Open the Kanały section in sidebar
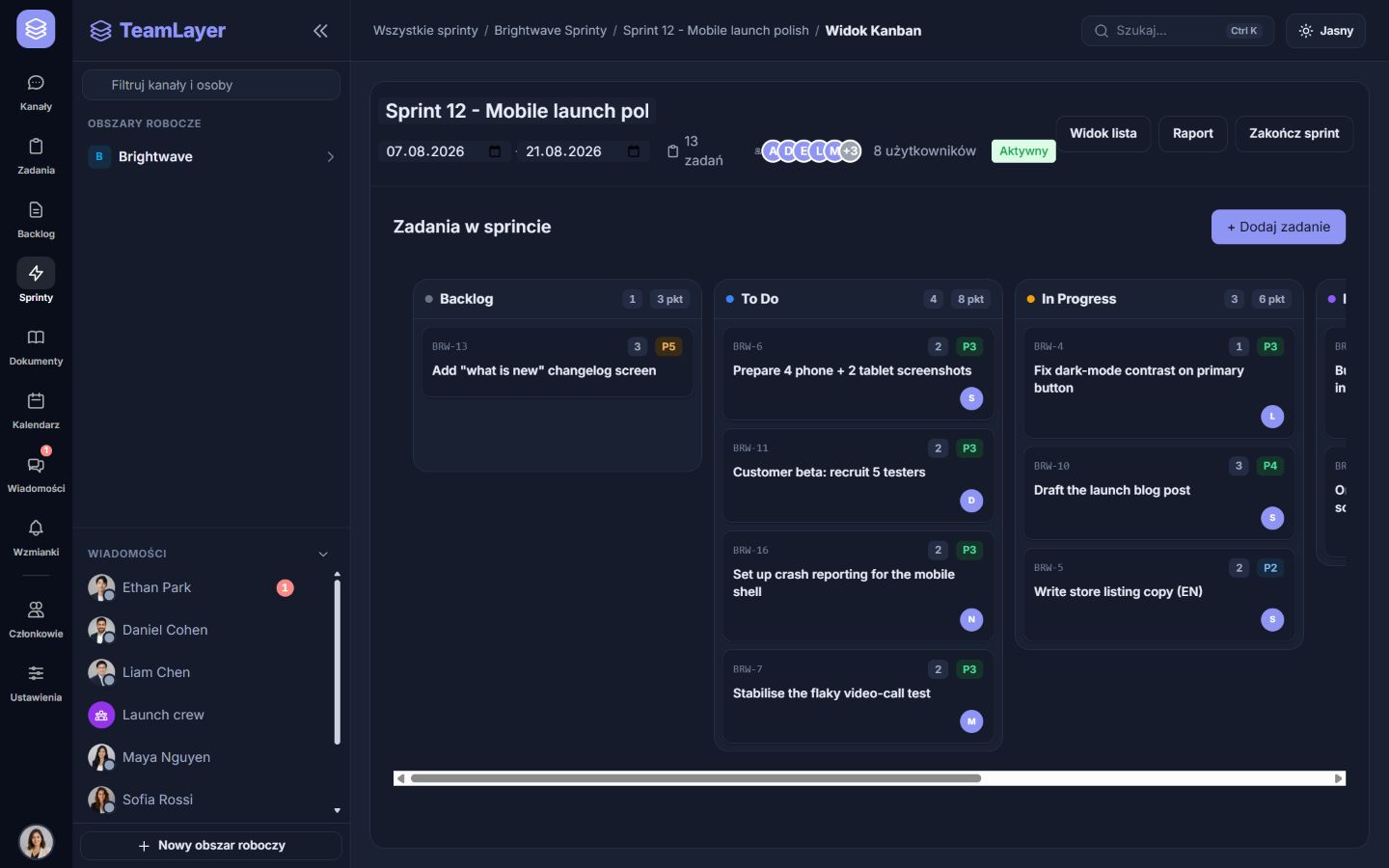 click(36, 93)
